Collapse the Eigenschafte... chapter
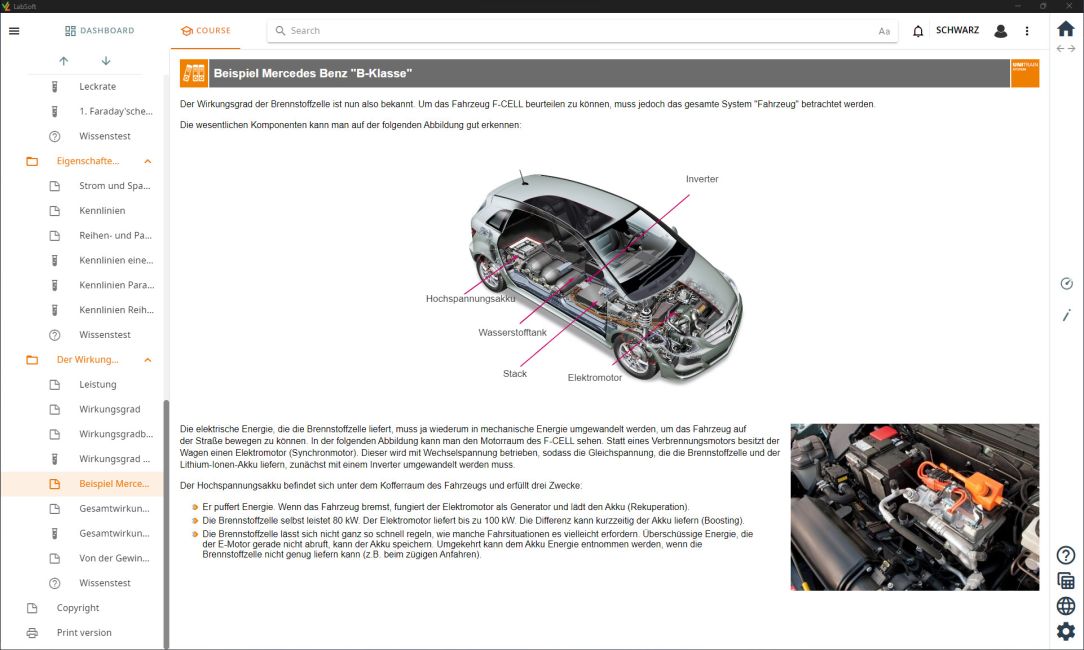This screenshot has width=1084, height=650. click(148, 161)
